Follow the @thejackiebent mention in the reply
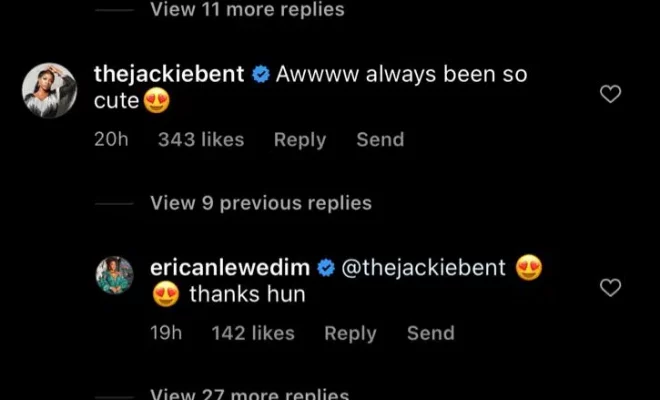The height and width of the screenshot is (400, 660). [423, 268]
